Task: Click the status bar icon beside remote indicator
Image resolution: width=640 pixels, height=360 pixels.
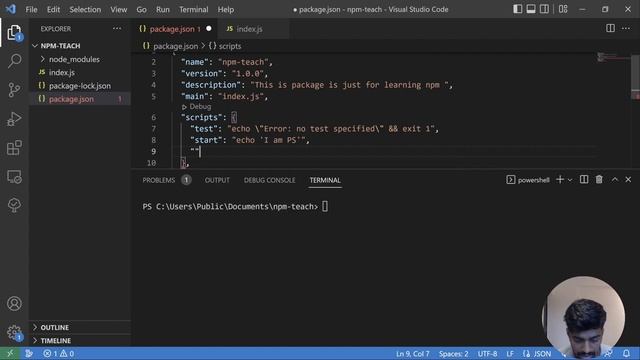Action: (x=29, y=353)
